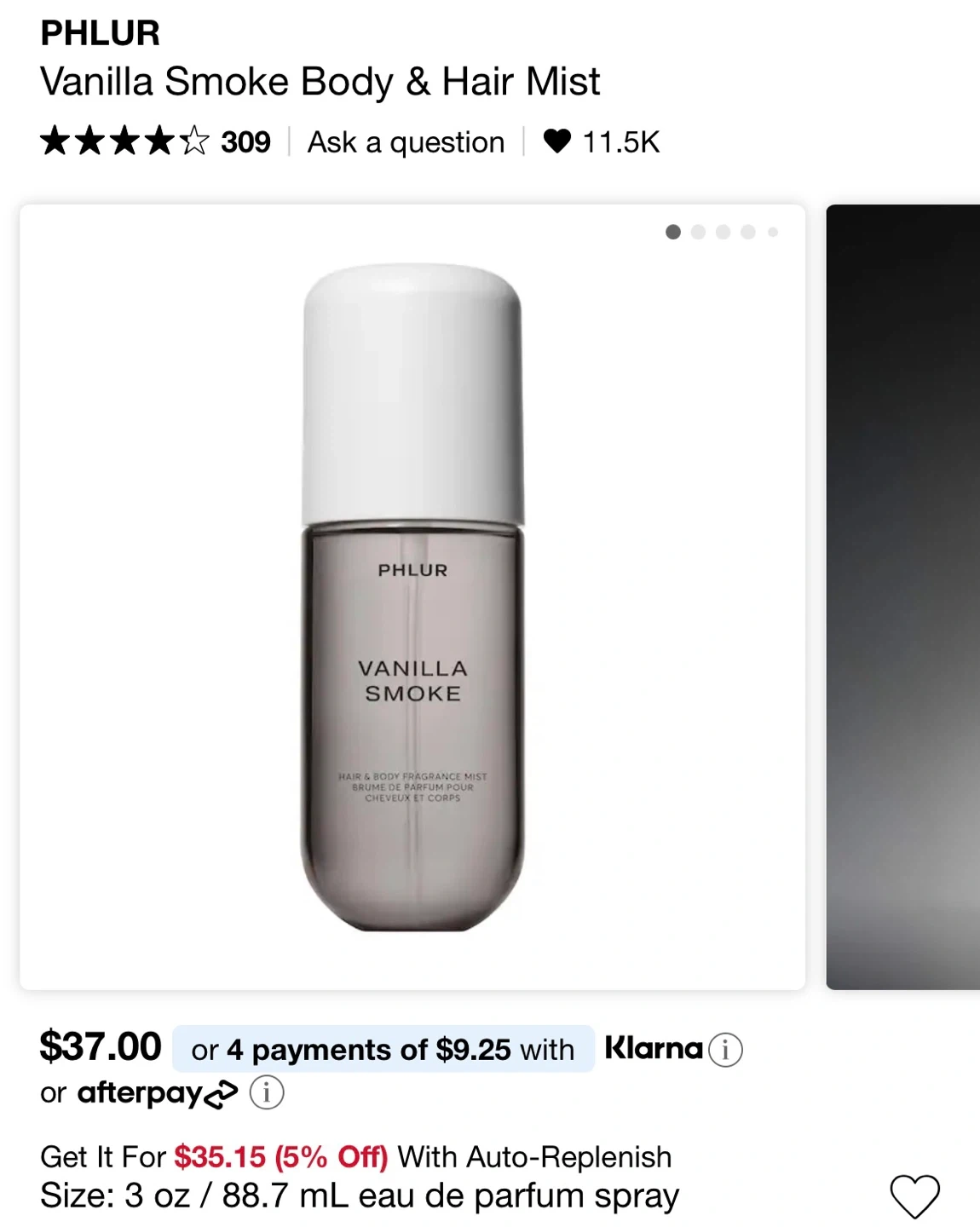Tap the 4 payments of $9.25 banner
Viewport: 980px width, 1227px height.
pos(383,1049)
